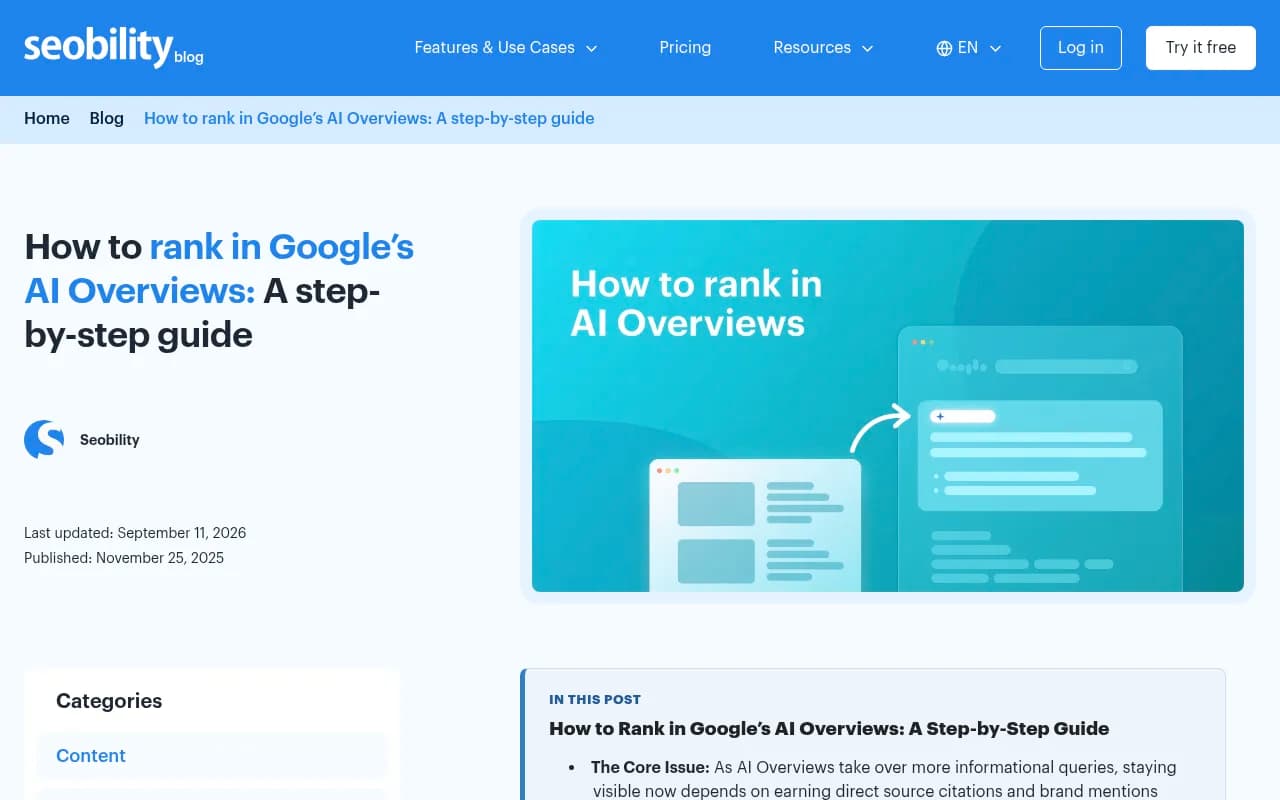Select the Published November 25, 2025 text

124,558
